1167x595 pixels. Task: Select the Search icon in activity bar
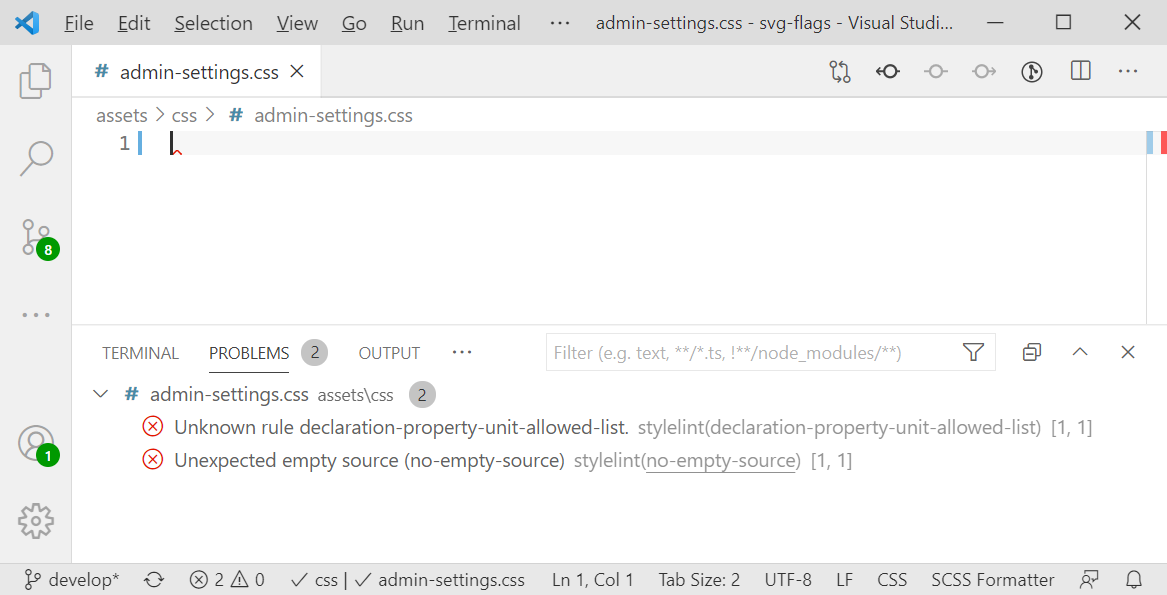36,157
